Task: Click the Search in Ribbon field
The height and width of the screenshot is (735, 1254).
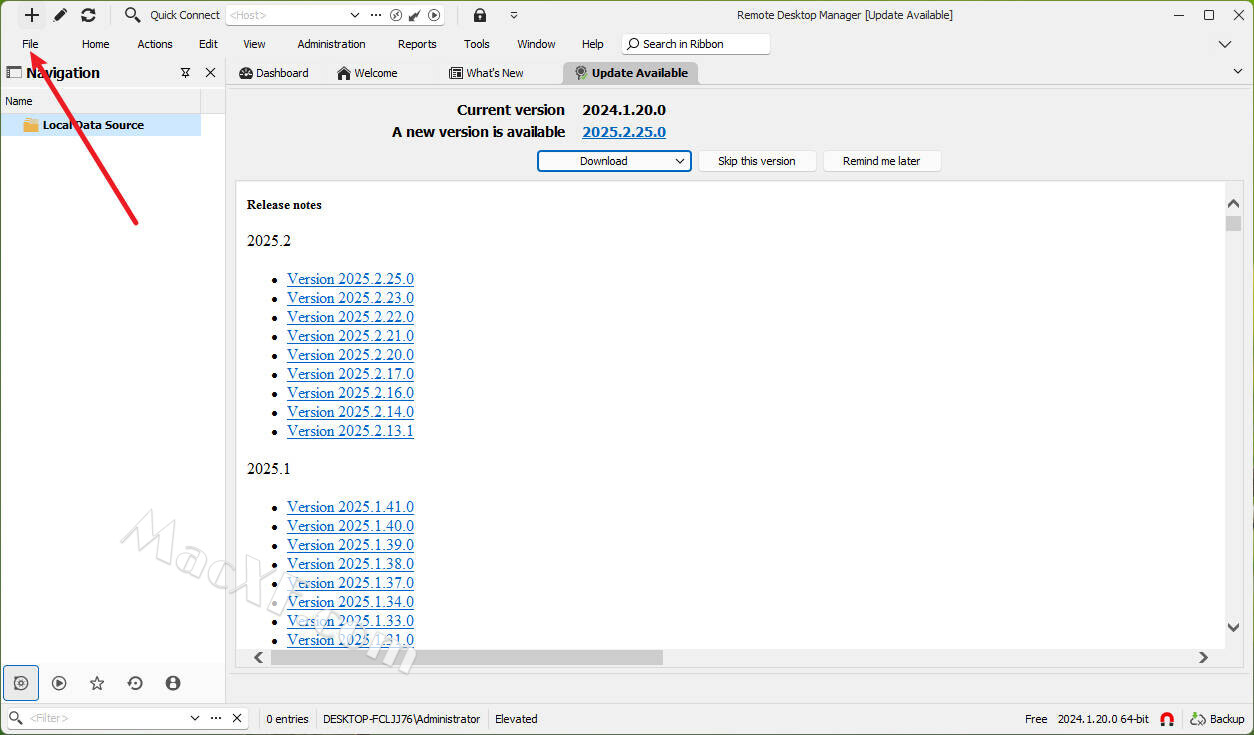Action: pos(696,44)
